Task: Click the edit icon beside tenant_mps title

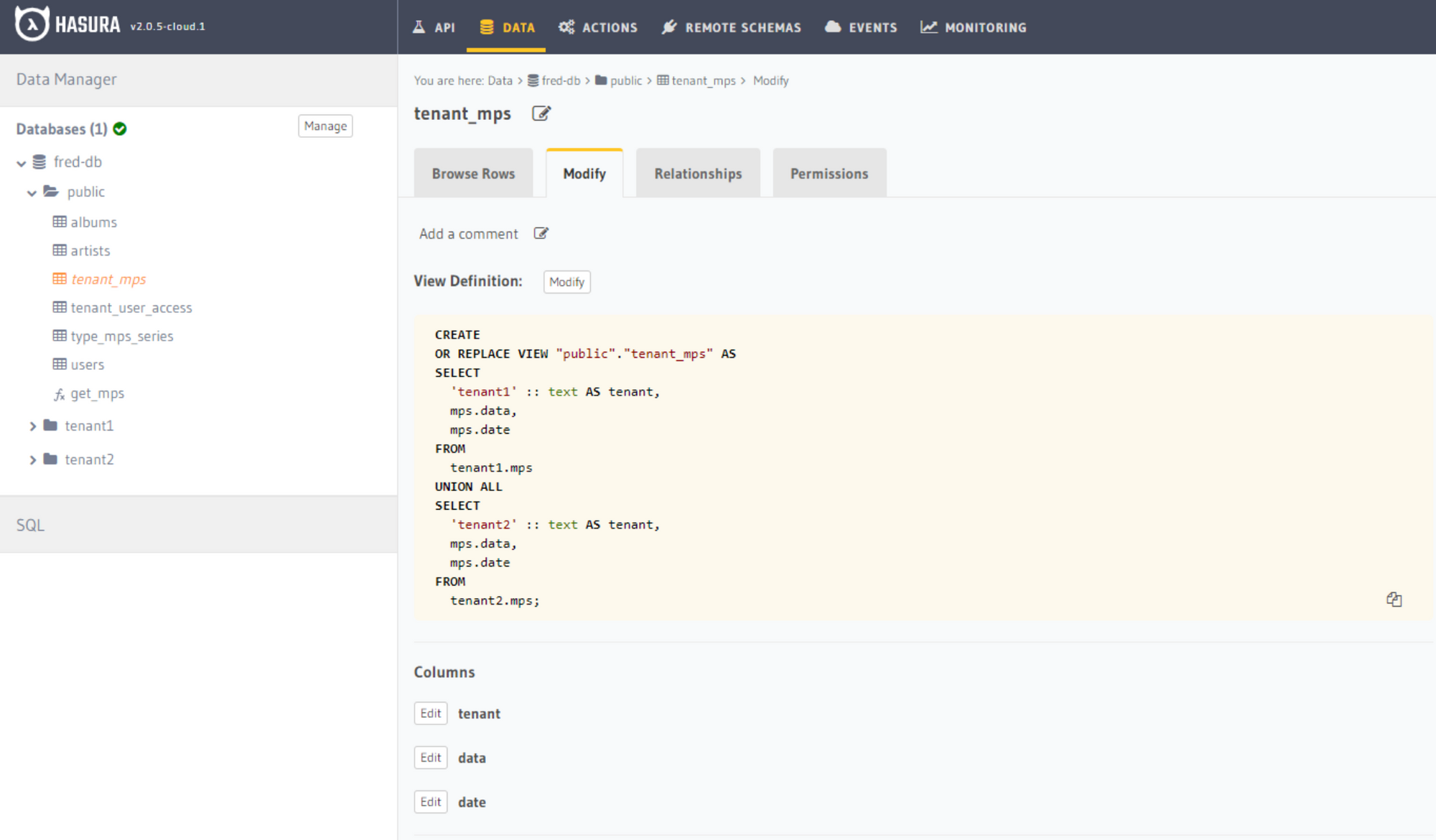Action: tap(541, 113)
